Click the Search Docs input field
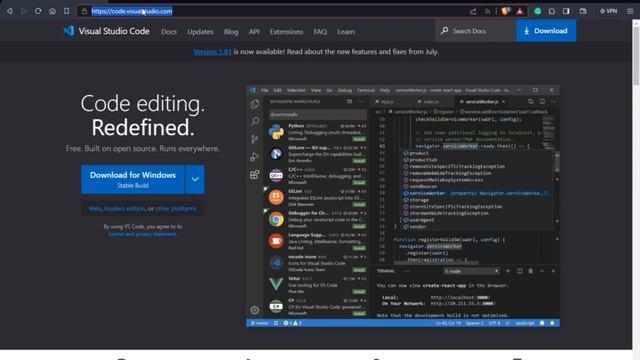Image resolution: width=640 pixels, height=360 pixels. tap(476, 31)
